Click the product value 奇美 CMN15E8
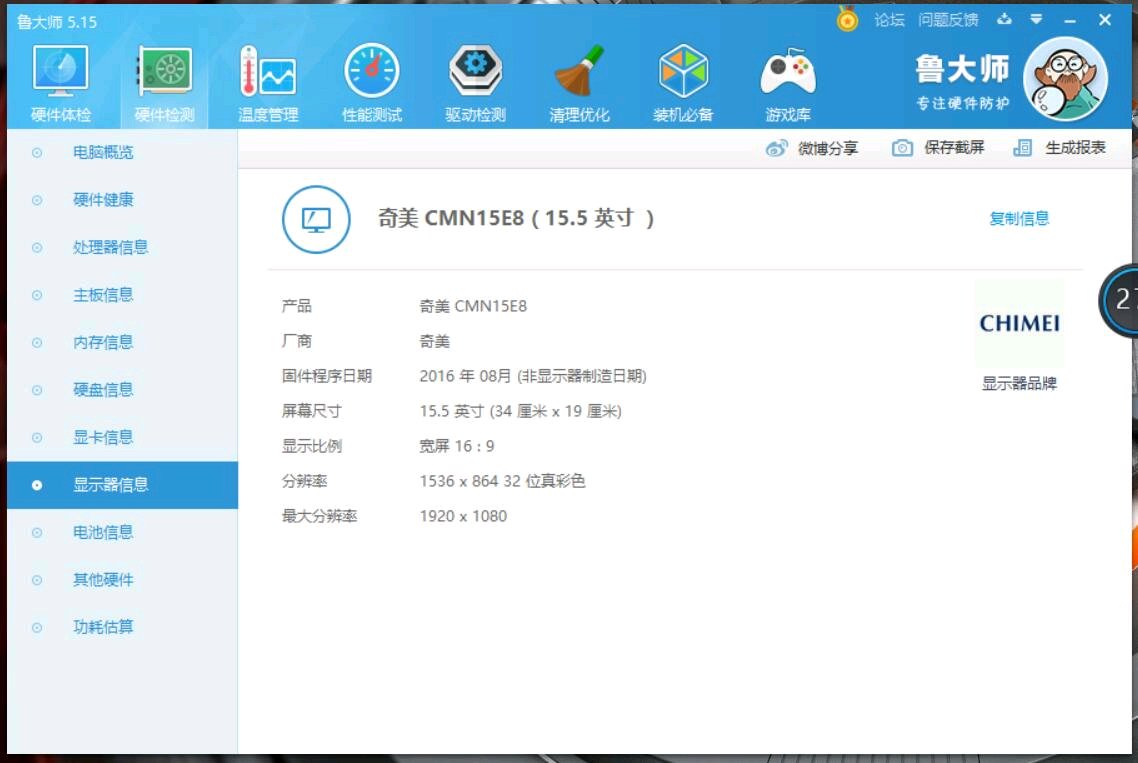The image size is (1138, 763). [473, 306]
